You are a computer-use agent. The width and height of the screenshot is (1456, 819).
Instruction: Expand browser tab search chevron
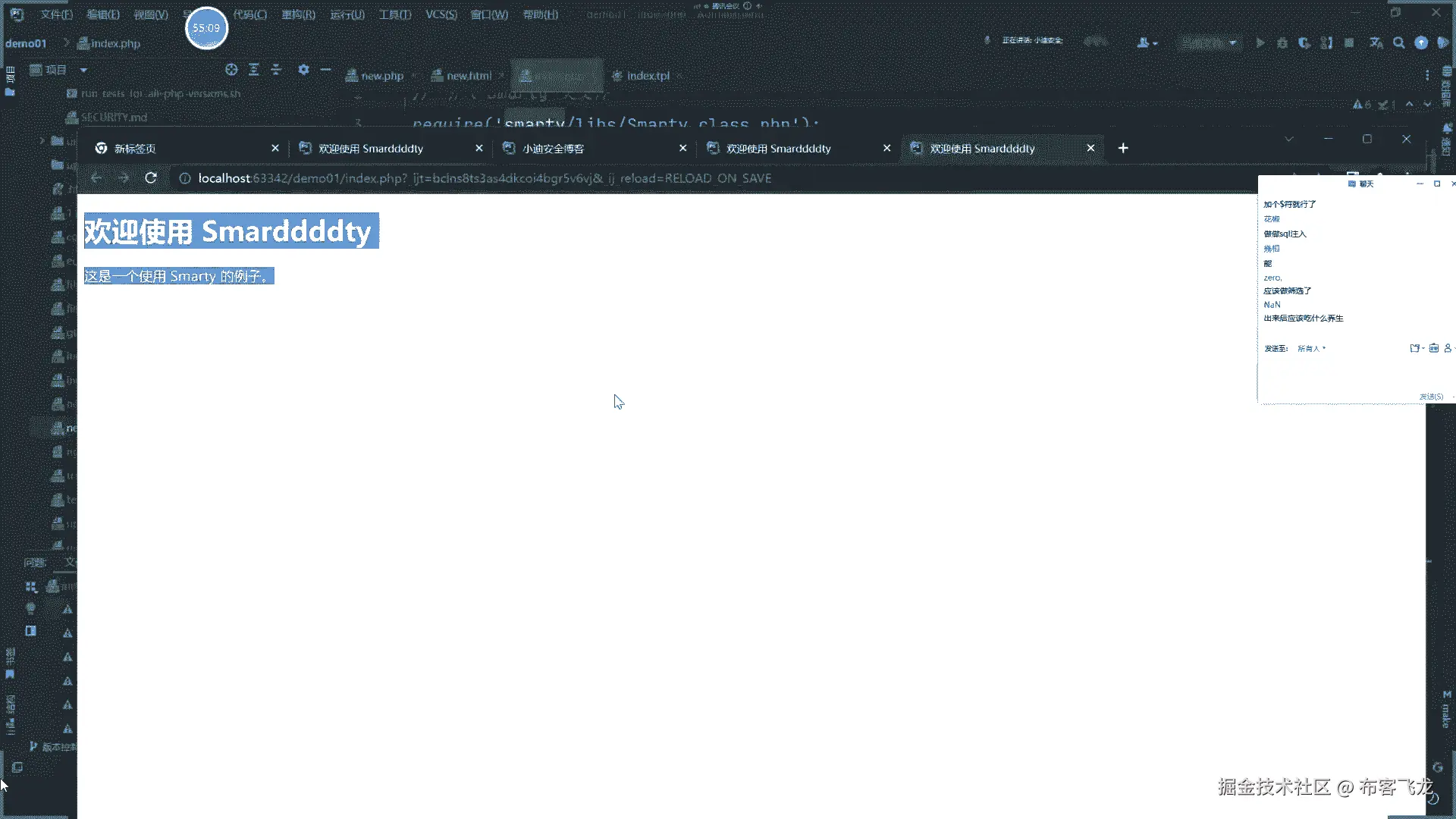point(1288,140)
